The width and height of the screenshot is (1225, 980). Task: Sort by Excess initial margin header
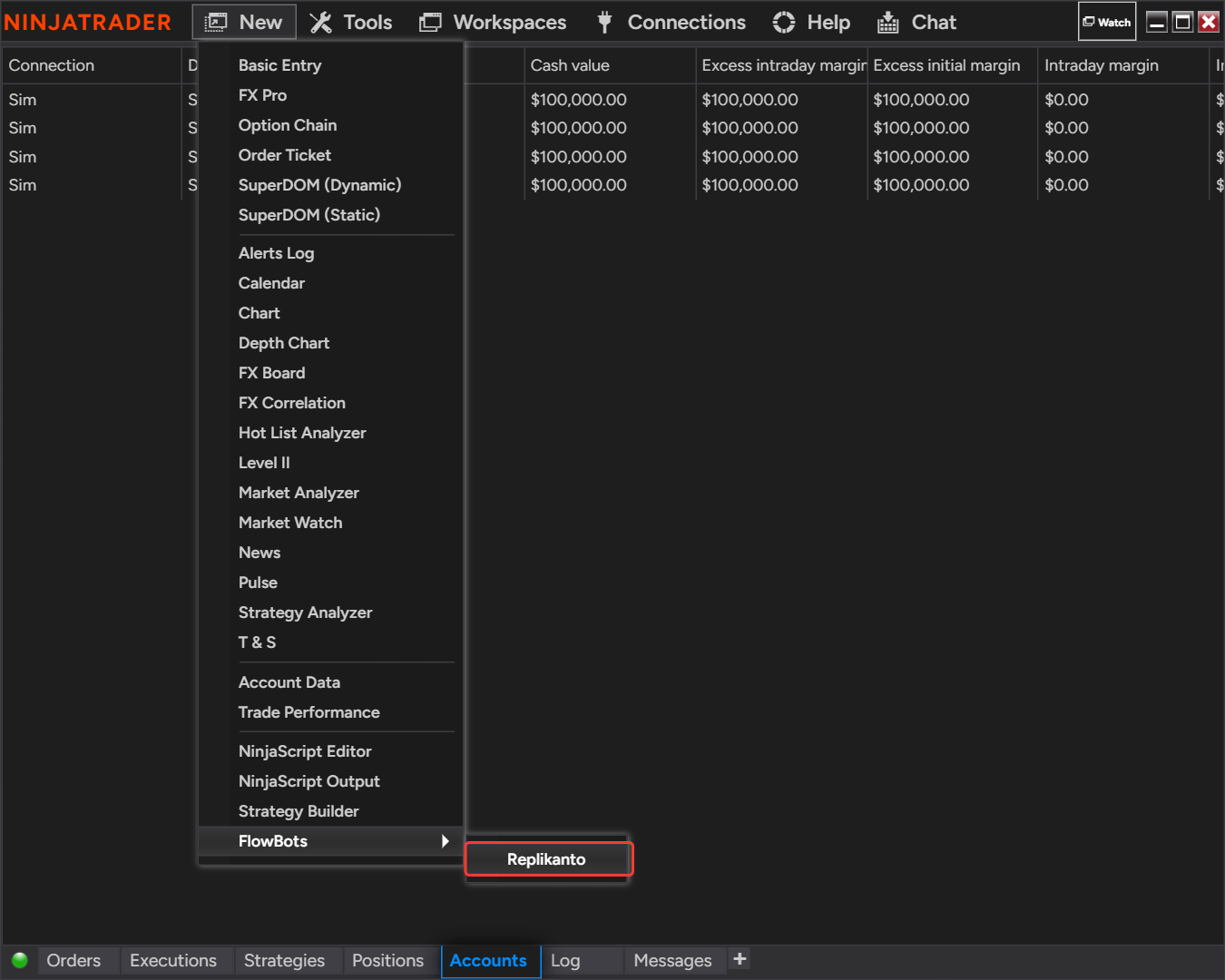[x=953, y=65]
